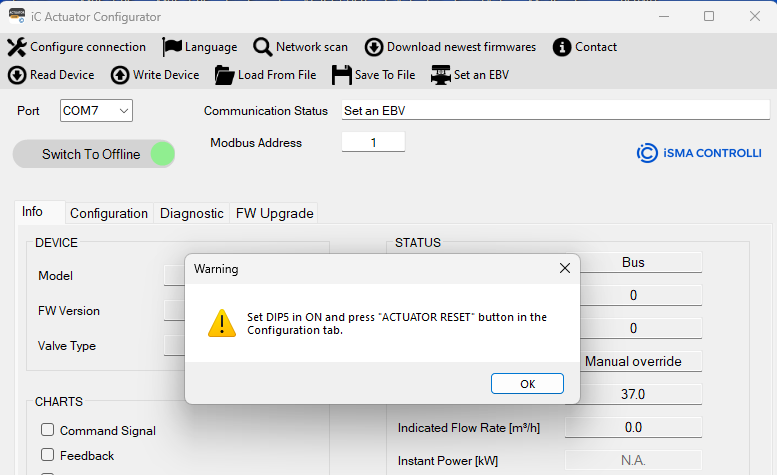Close the Warning dialog with X
Image resolution: width=777 pixels, height=475 pixels.
[x=565, y=268]
